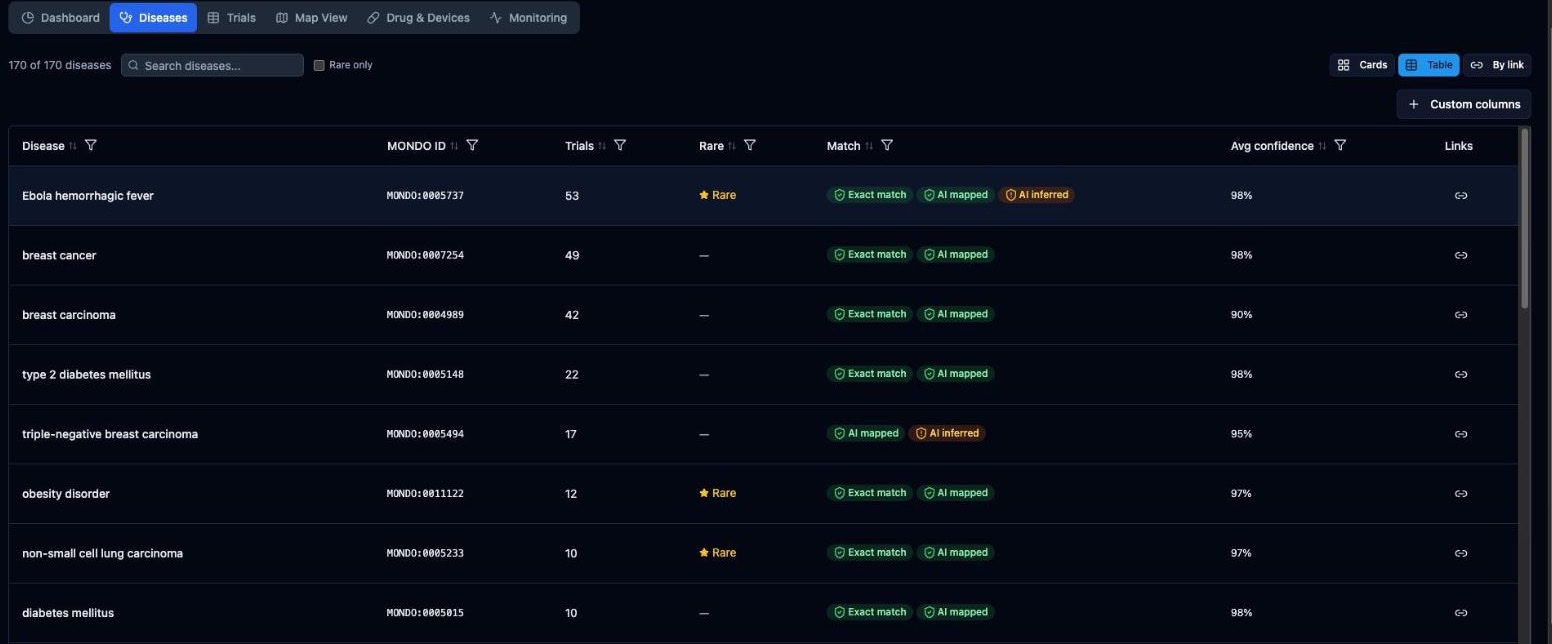Click MONDO:0005494 ID cell
Screen dimensions: 1552x644
click(x=425, y=434)
